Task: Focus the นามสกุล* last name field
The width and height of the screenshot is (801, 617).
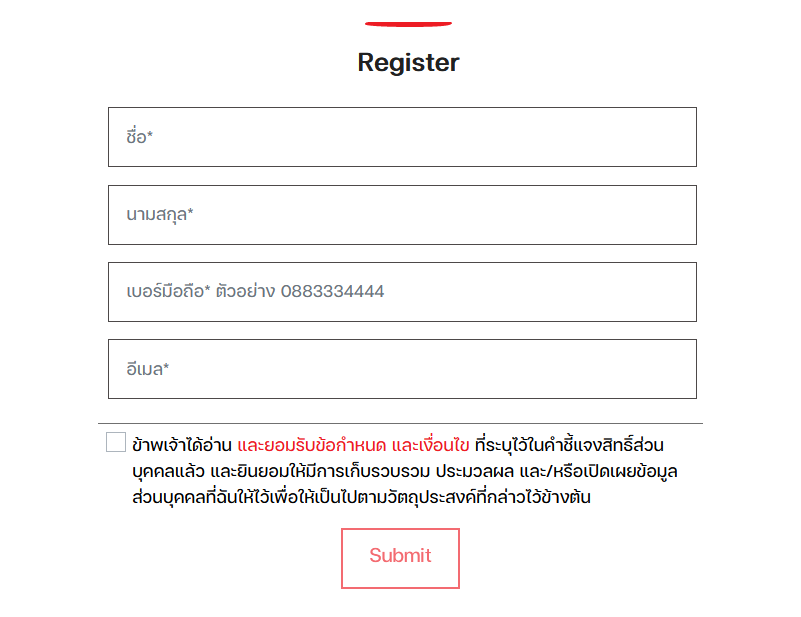Action: click(x=400, y=215)
